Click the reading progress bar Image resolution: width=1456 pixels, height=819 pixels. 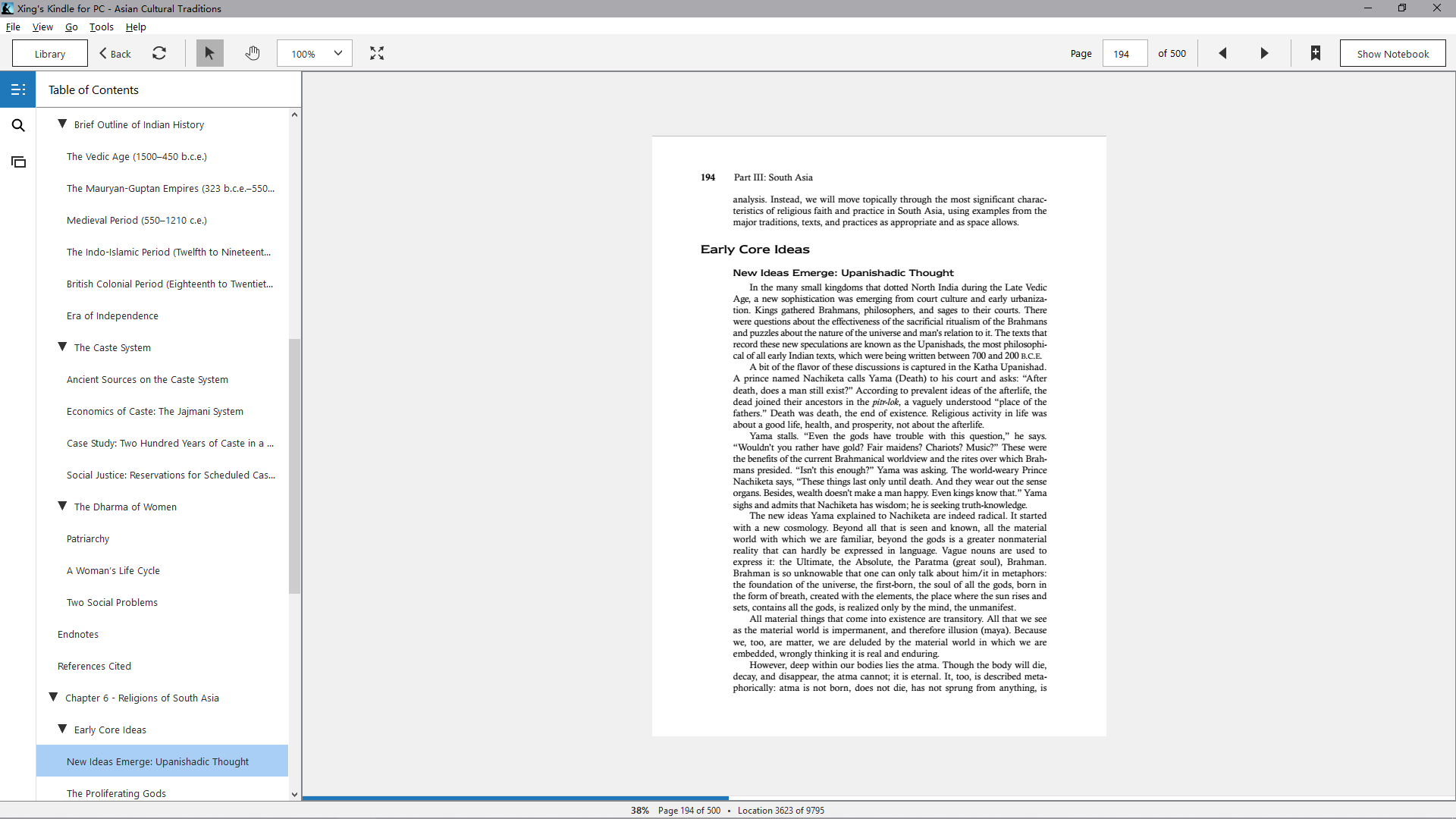878,798
